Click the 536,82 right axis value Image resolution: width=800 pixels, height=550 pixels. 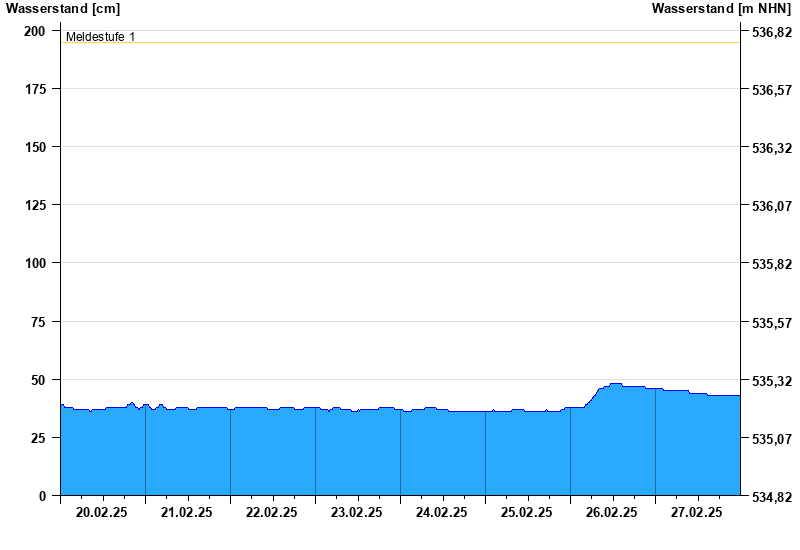[770, 32]
